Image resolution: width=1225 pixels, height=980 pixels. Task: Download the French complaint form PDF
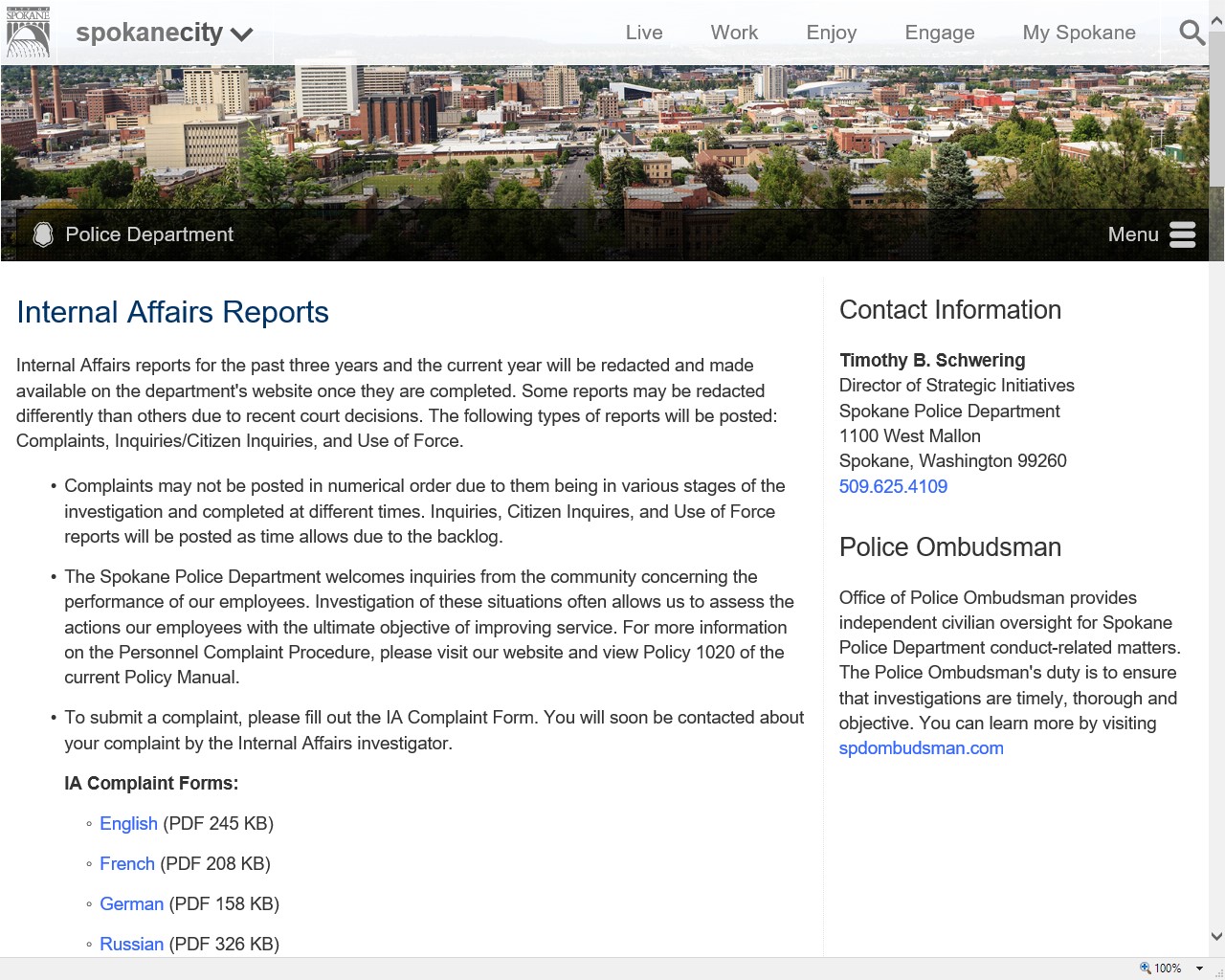[x=126, y=863]
